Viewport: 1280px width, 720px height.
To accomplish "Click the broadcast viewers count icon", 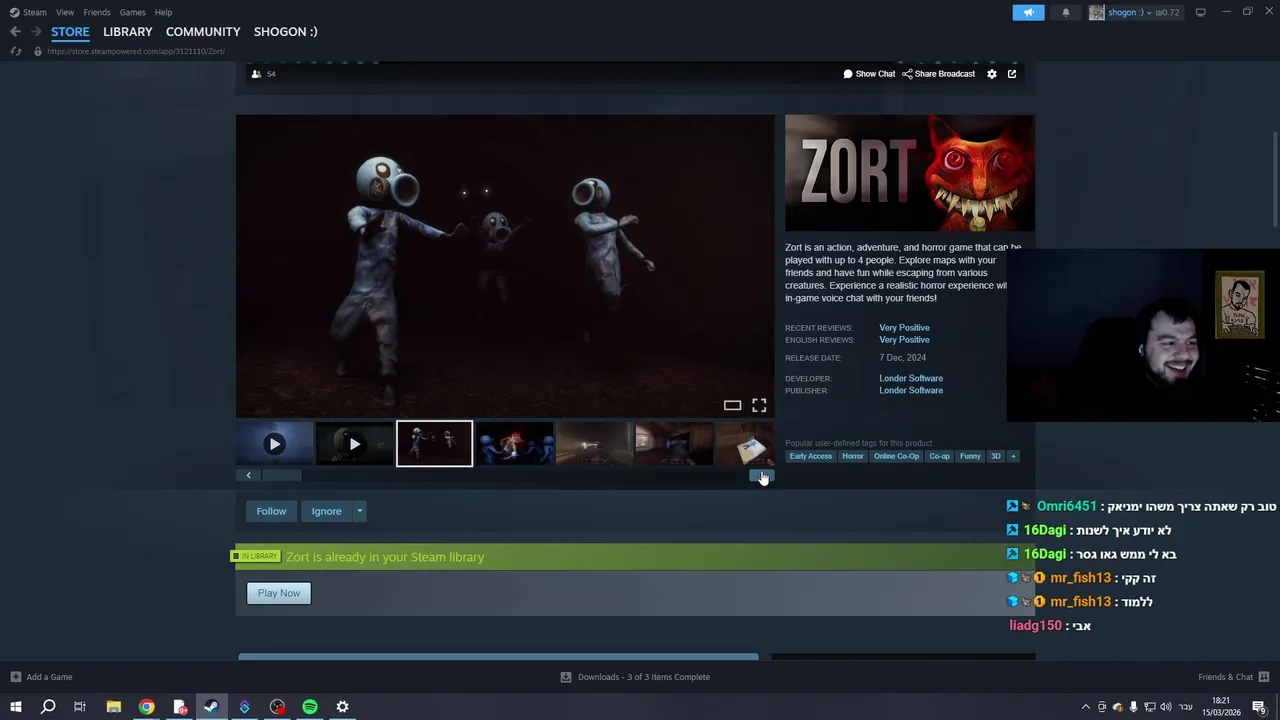I will [x=256, y=74].
